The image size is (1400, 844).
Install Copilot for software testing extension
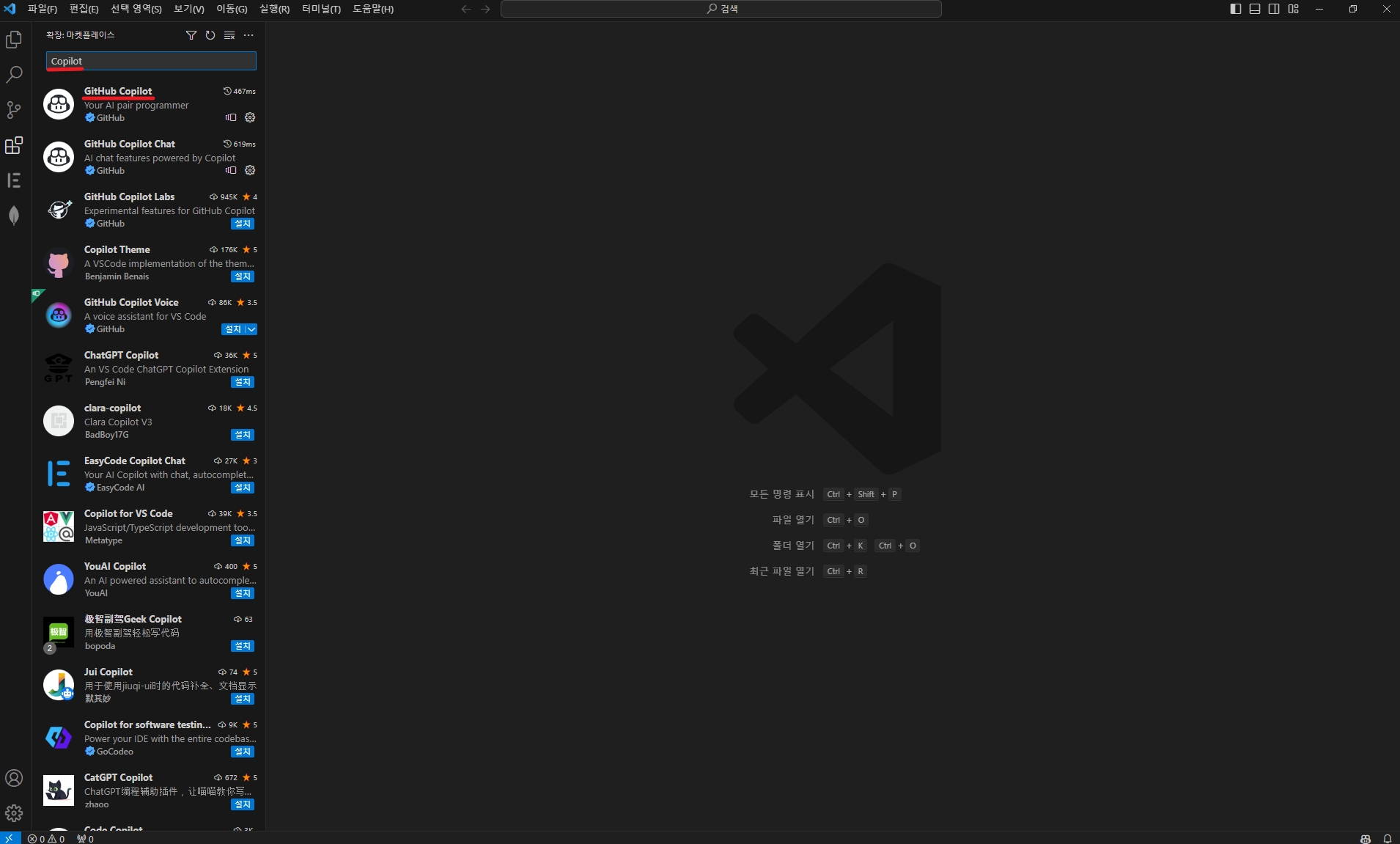(243, 752)
